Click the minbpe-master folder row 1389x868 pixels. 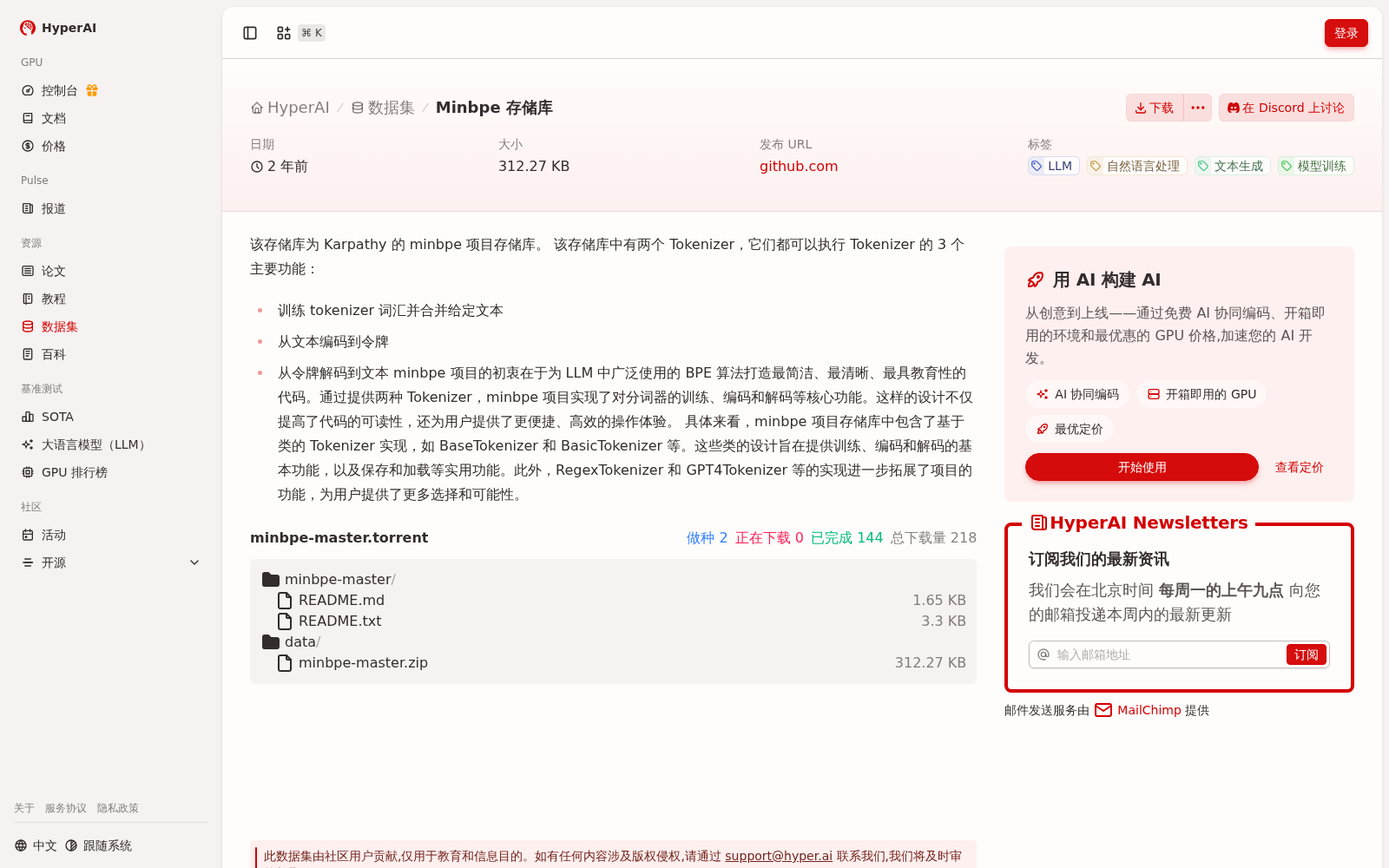pyautogui.click(x=613, y=579)
